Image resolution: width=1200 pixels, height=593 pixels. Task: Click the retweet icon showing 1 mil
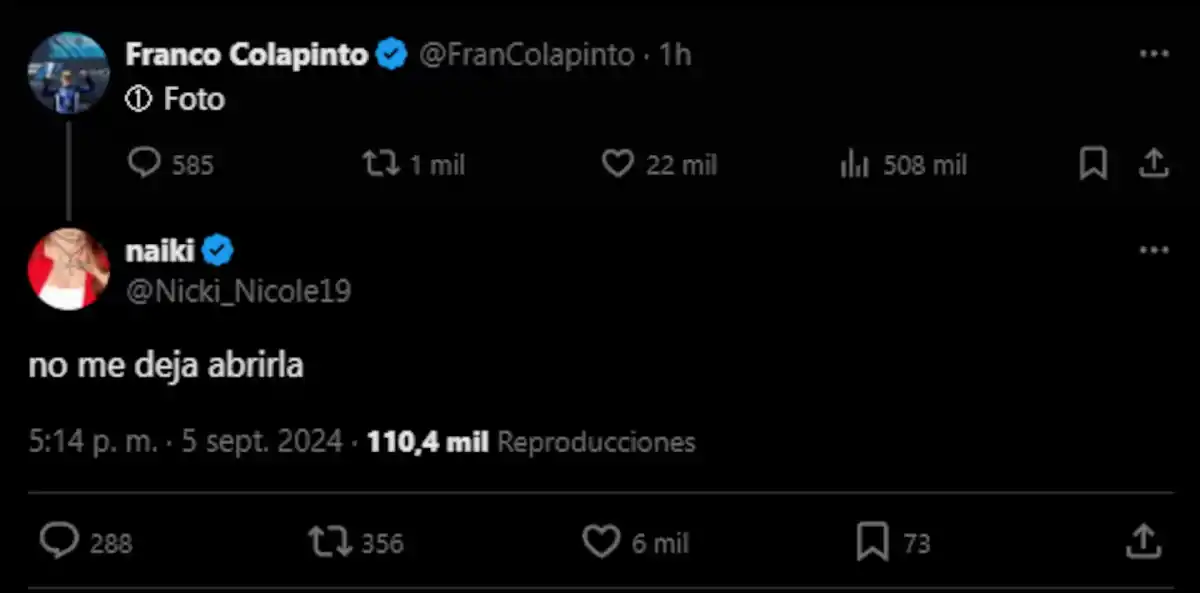pos(382,164)
